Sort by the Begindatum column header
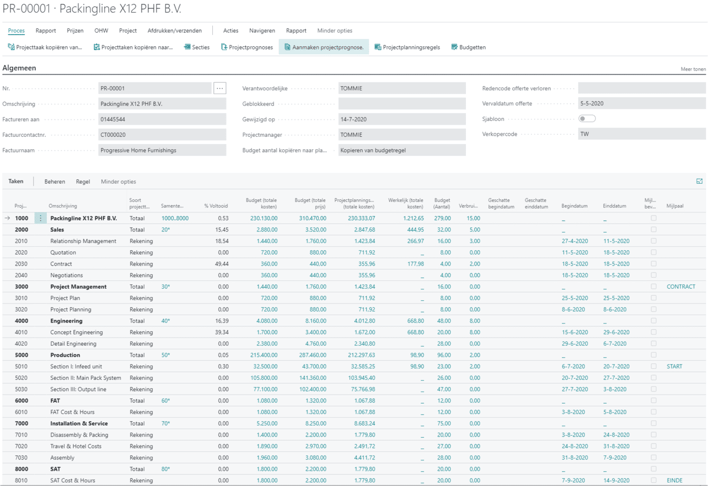This screenshot has width=708, height=486. point(574,206)
